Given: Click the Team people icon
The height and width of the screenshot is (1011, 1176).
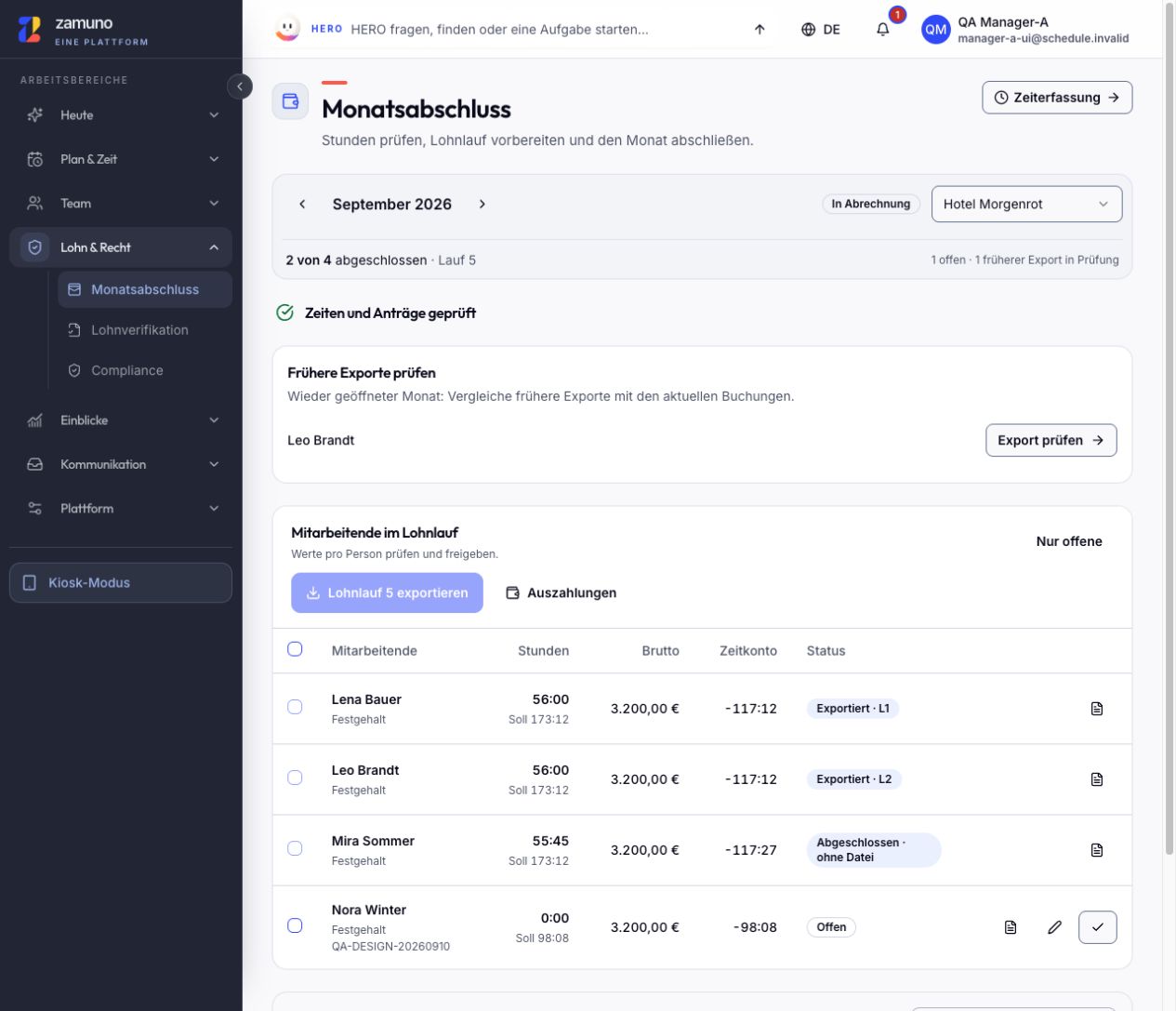Looking at the screenshot, I should point(35,204).
